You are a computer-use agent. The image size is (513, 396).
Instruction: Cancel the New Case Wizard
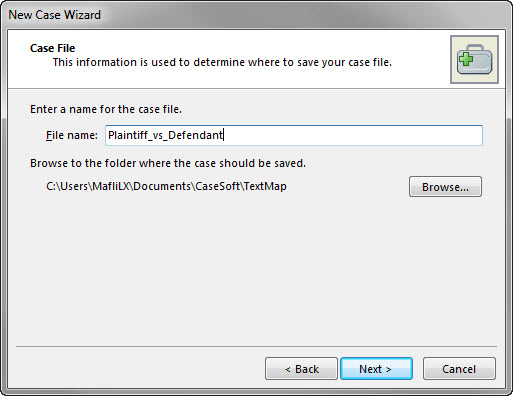[459, 369]
